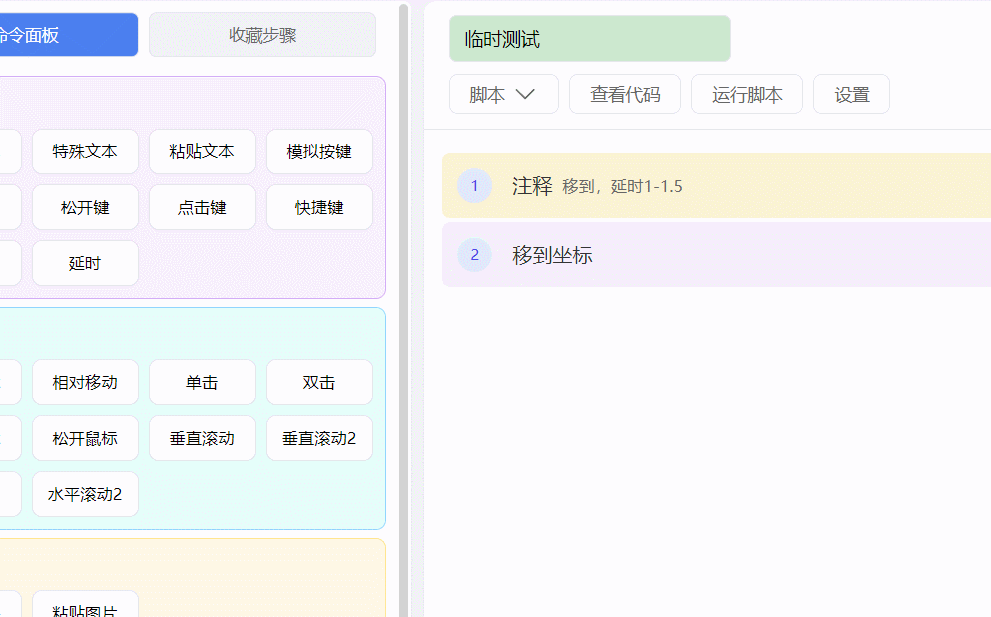991x617 pixels.
Task: Select step 2 移到坐标 row
Action: pos(716,255)
